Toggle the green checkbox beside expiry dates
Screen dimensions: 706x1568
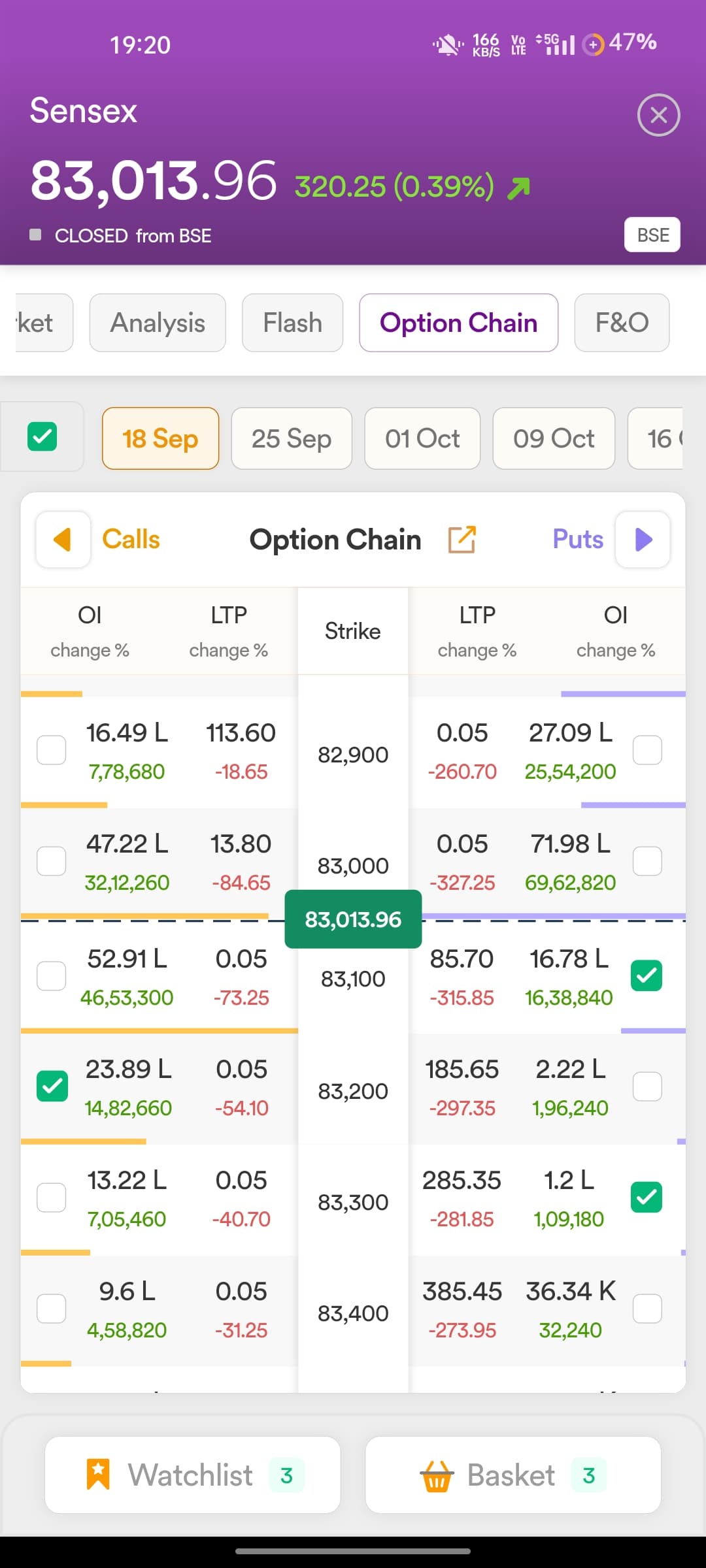pos(42,436)
